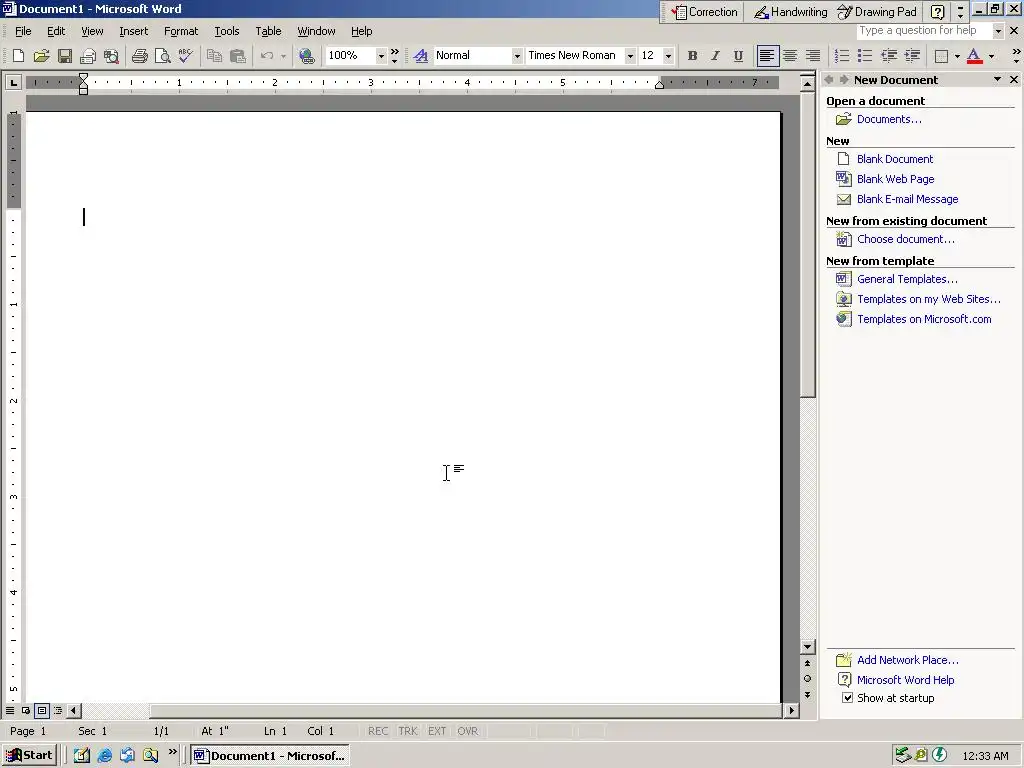The width and height of the screenshot is (1024, 768).
Task: Set Center paragraph alignment
Action: (x=790, y=56)
